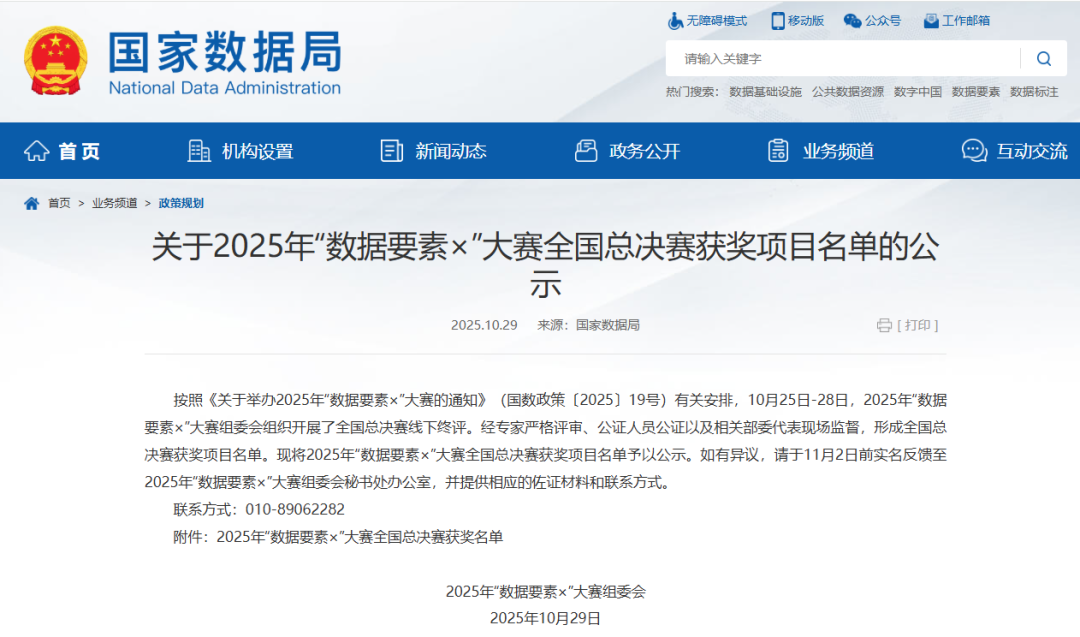
Task: Open the attachment 大赛全国总决赛获奖名单
Action: [x=359, y=537]
